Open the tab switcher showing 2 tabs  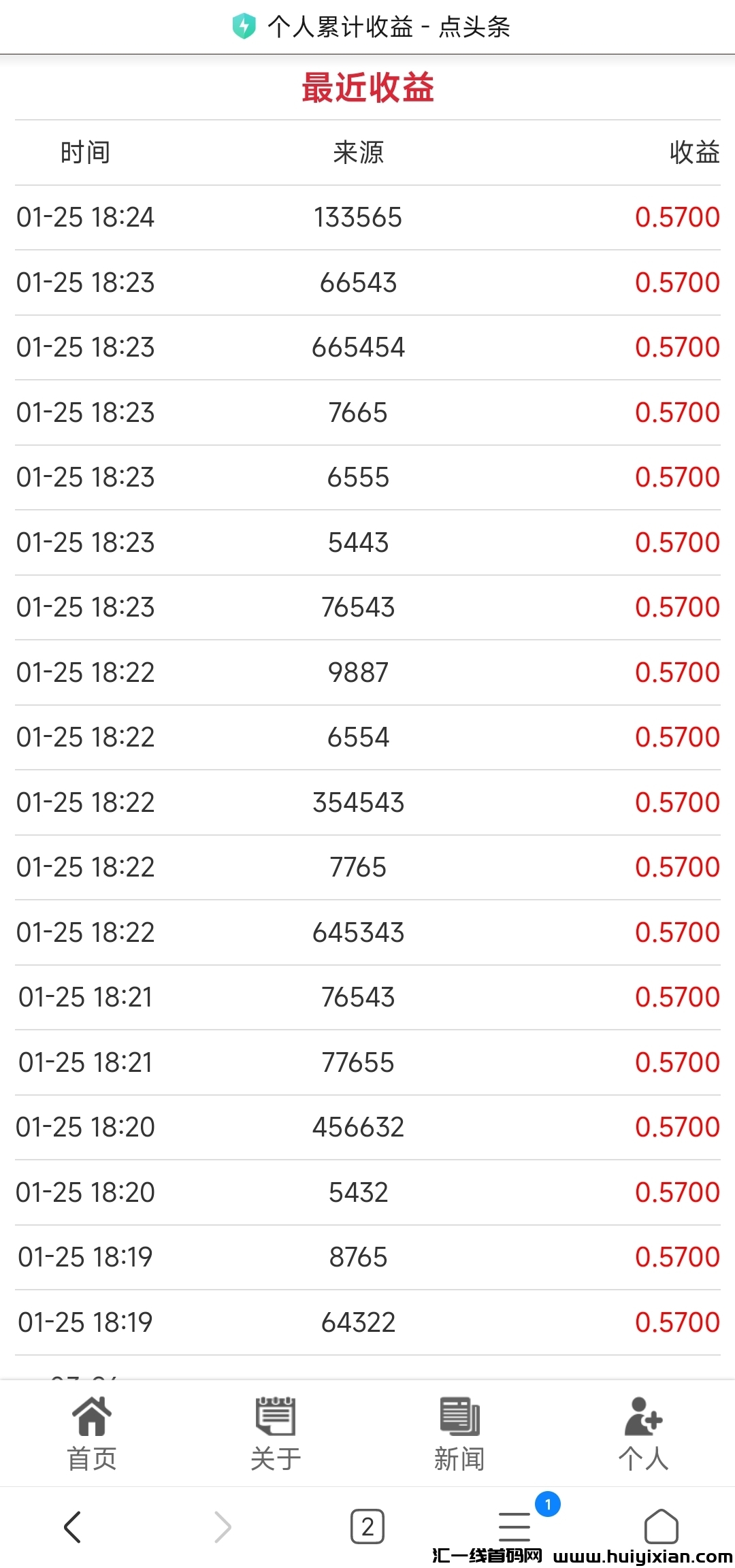pyautogui.click(x=367, y=1526)
